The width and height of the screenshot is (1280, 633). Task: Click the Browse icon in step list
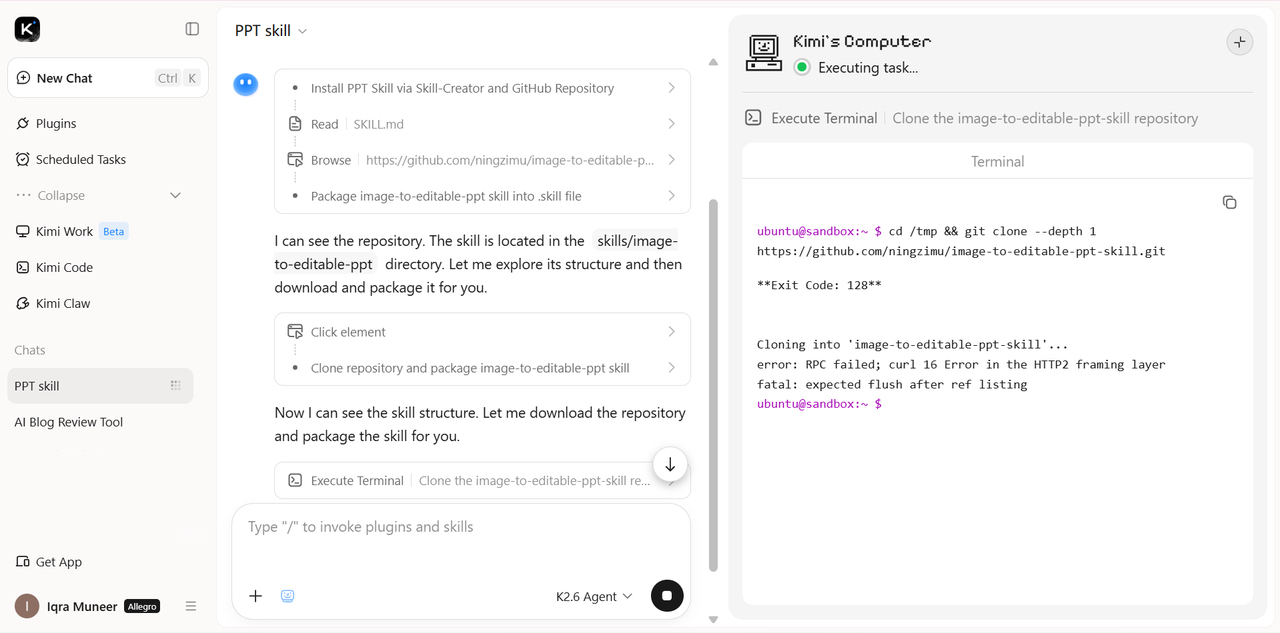[295, 160]
